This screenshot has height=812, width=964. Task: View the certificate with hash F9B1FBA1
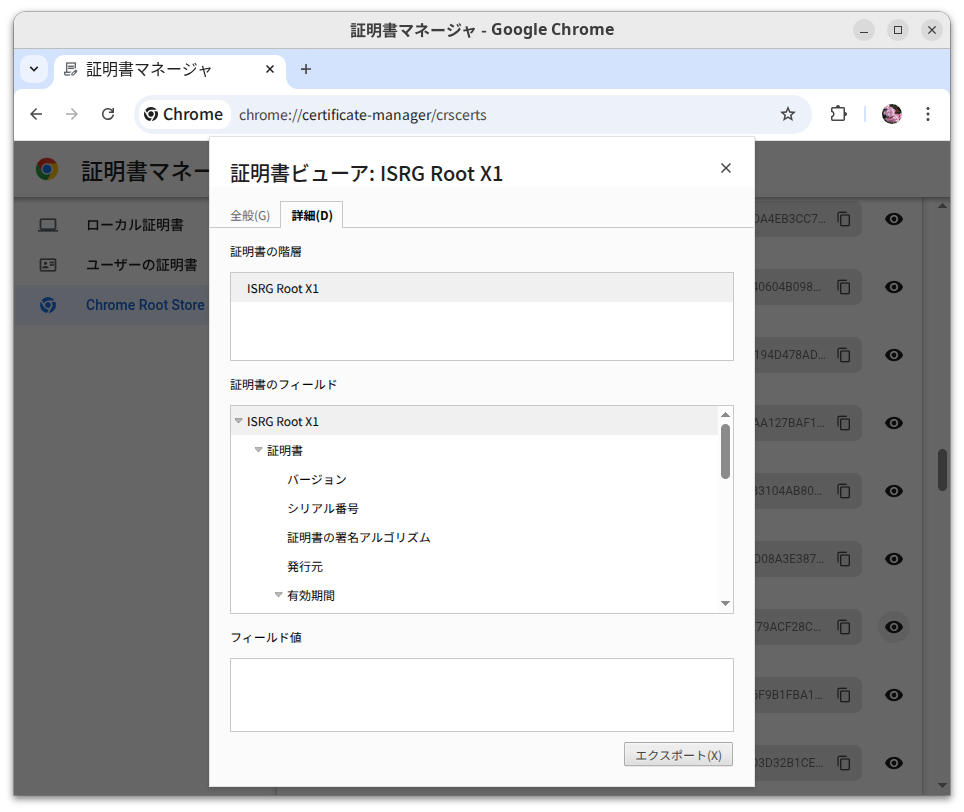click(x=894, y=695)
